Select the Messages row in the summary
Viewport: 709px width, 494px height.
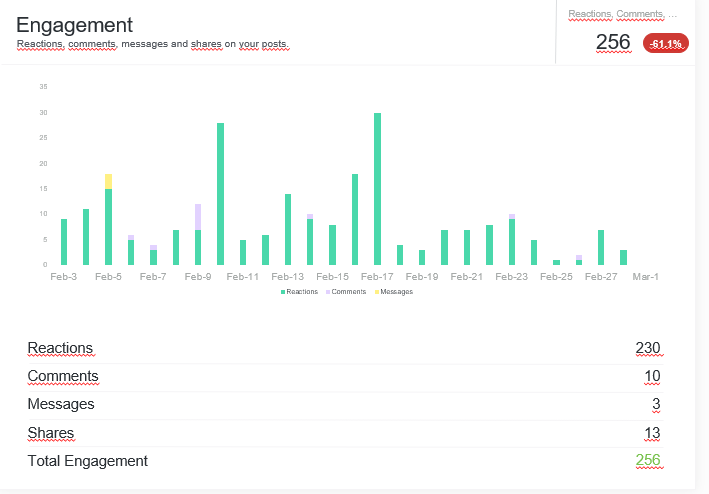click(61, 404)
